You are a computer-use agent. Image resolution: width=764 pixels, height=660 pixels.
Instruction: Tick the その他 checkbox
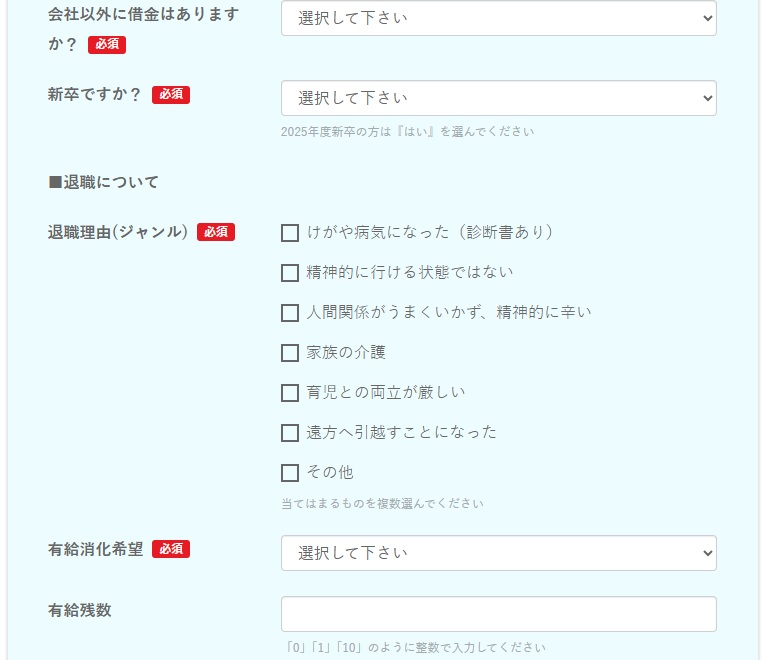click(290, 473)
